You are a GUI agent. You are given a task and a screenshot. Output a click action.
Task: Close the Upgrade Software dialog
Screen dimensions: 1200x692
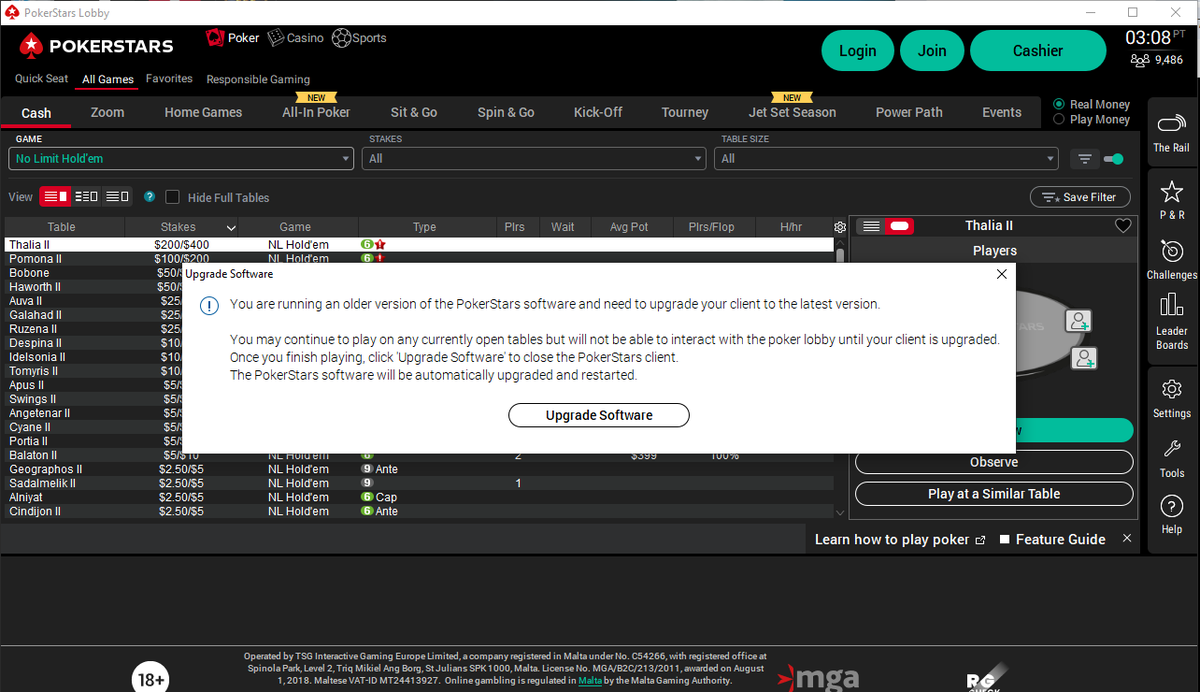point(1002,274)
